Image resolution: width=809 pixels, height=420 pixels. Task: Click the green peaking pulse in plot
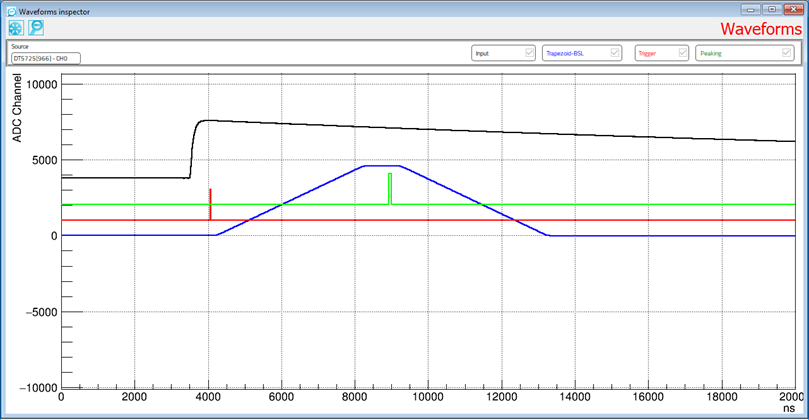(x=390, y=189)
